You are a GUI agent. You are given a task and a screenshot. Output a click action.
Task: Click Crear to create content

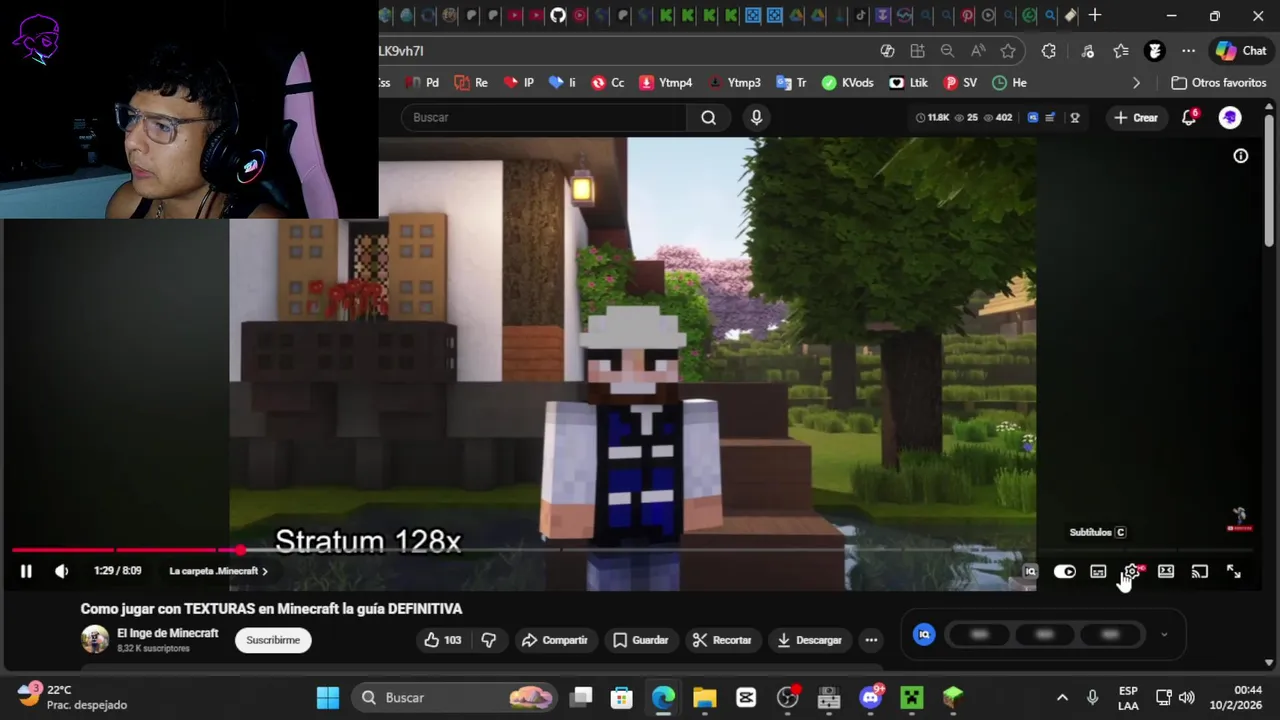click(x=1136, y=117)
